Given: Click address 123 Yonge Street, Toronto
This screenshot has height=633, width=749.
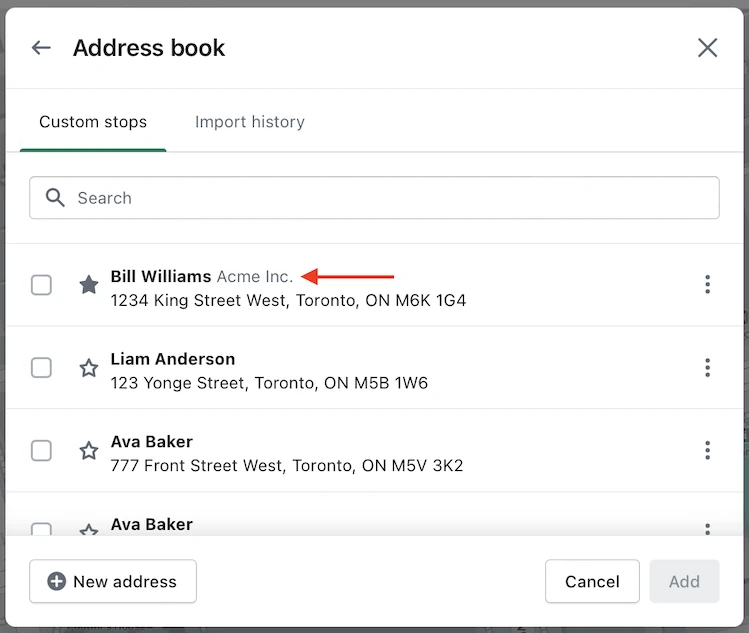Looking at the screenshot, I should [269, 383].
